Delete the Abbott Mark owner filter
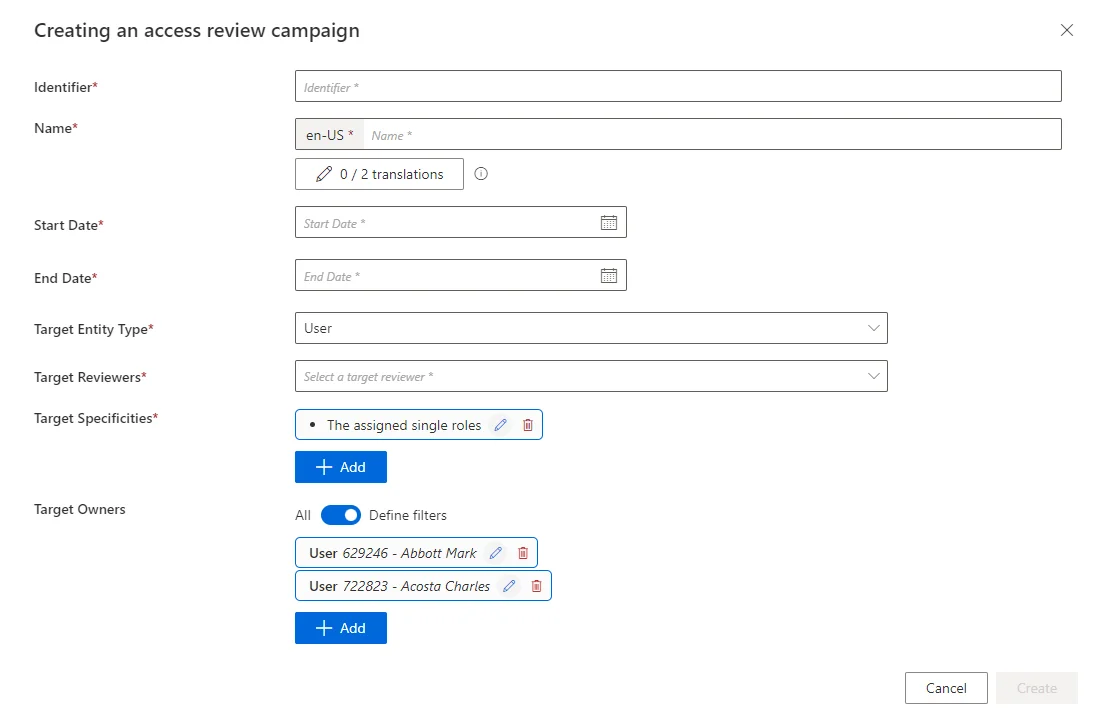 tap(523, 553)
